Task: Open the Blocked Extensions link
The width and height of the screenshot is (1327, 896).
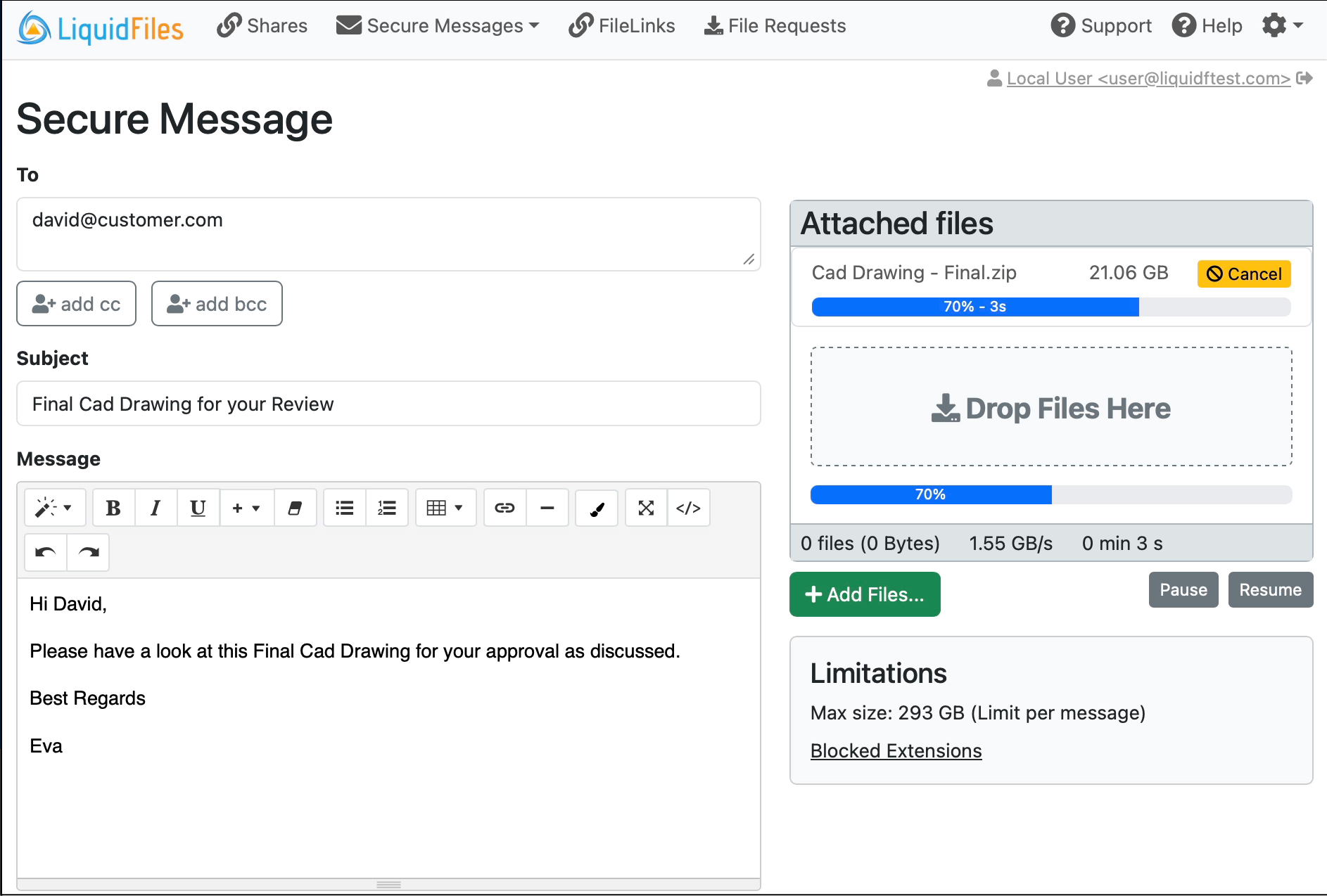Action: tap(896, 750)
